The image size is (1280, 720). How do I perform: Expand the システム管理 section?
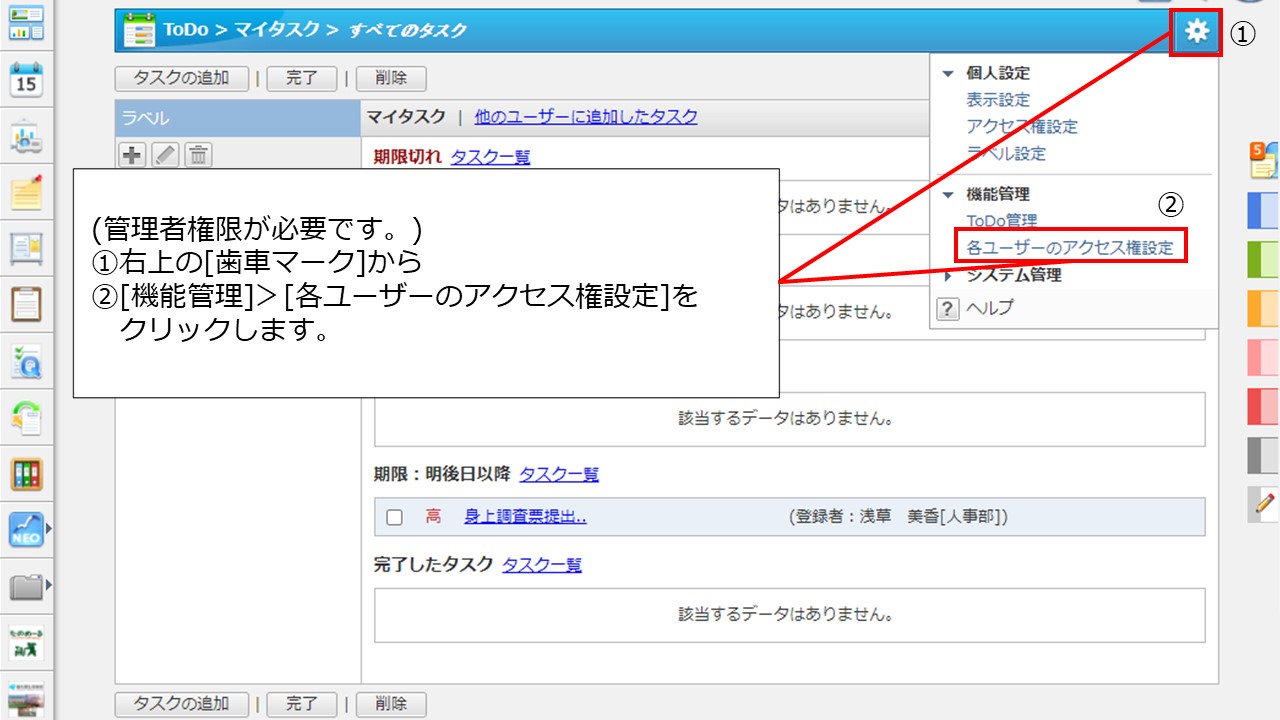point(948,275)
